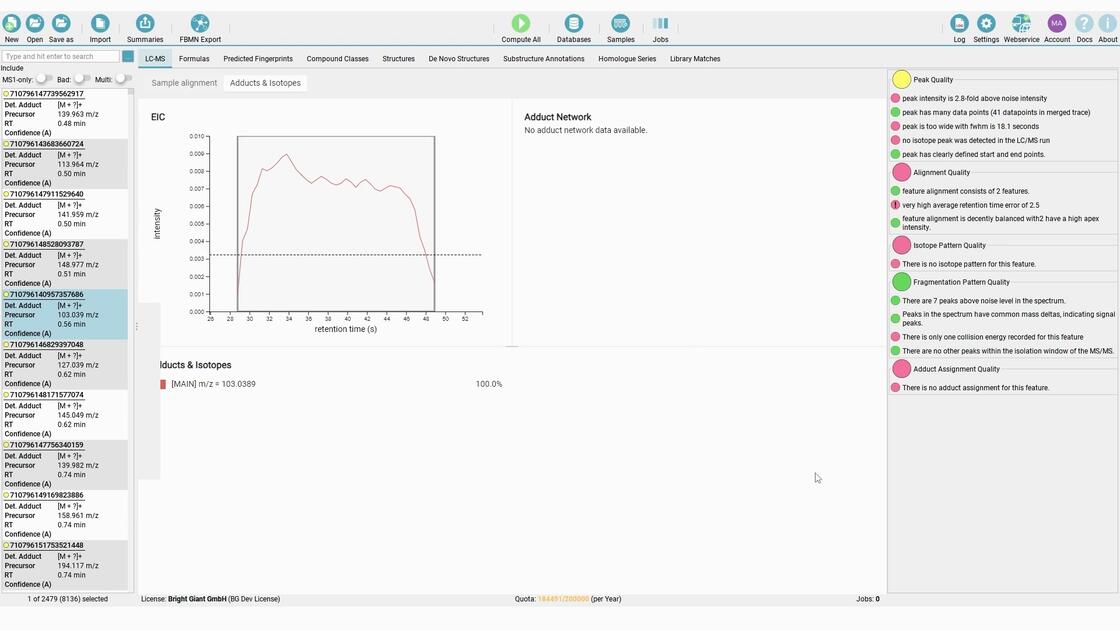Image resolution: width=1120 pixels, height=630 pixels.
Task: Click the red MAIN m/z color swatch
Action: pos(163,384)
